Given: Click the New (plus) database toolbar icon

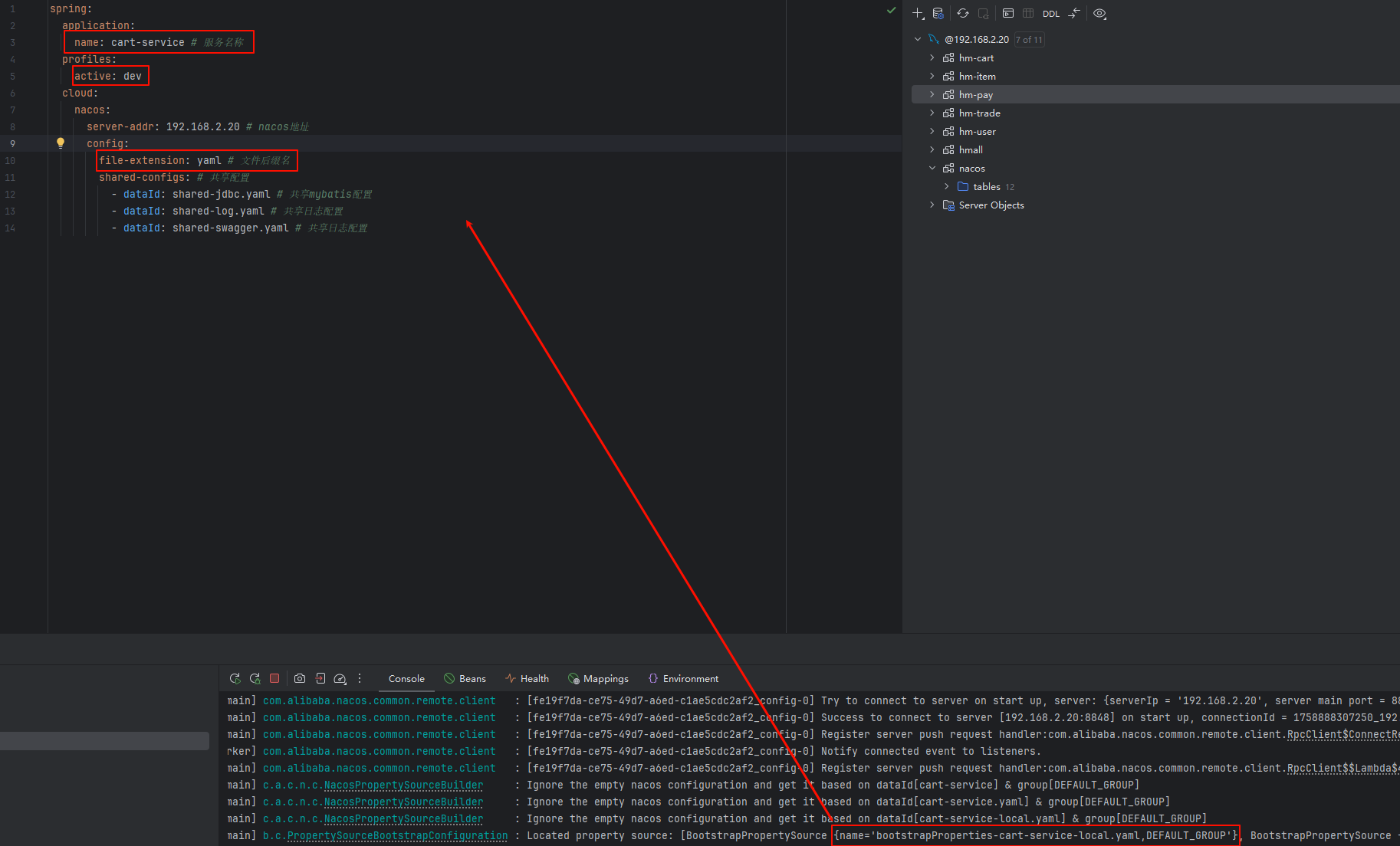Looking at the screenshot, I should click(918, 13).
